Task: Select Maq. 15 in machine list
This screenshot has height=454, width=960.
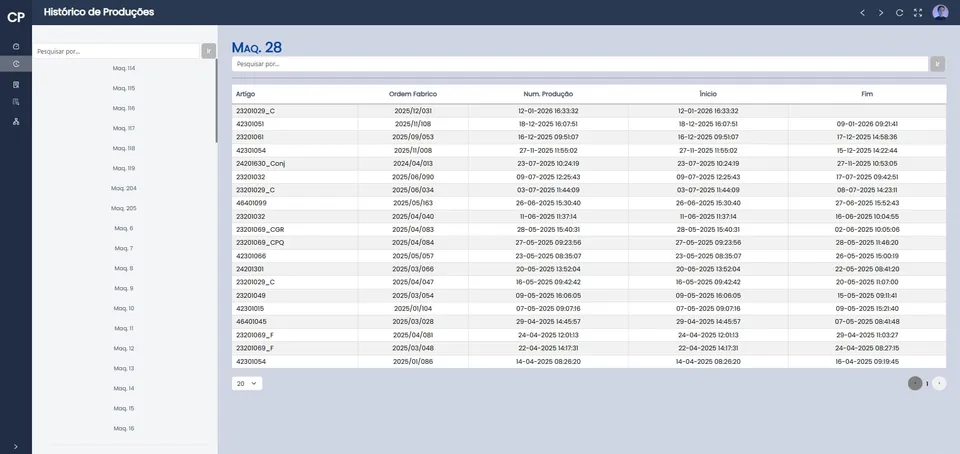Action: [x=124, y=408]
